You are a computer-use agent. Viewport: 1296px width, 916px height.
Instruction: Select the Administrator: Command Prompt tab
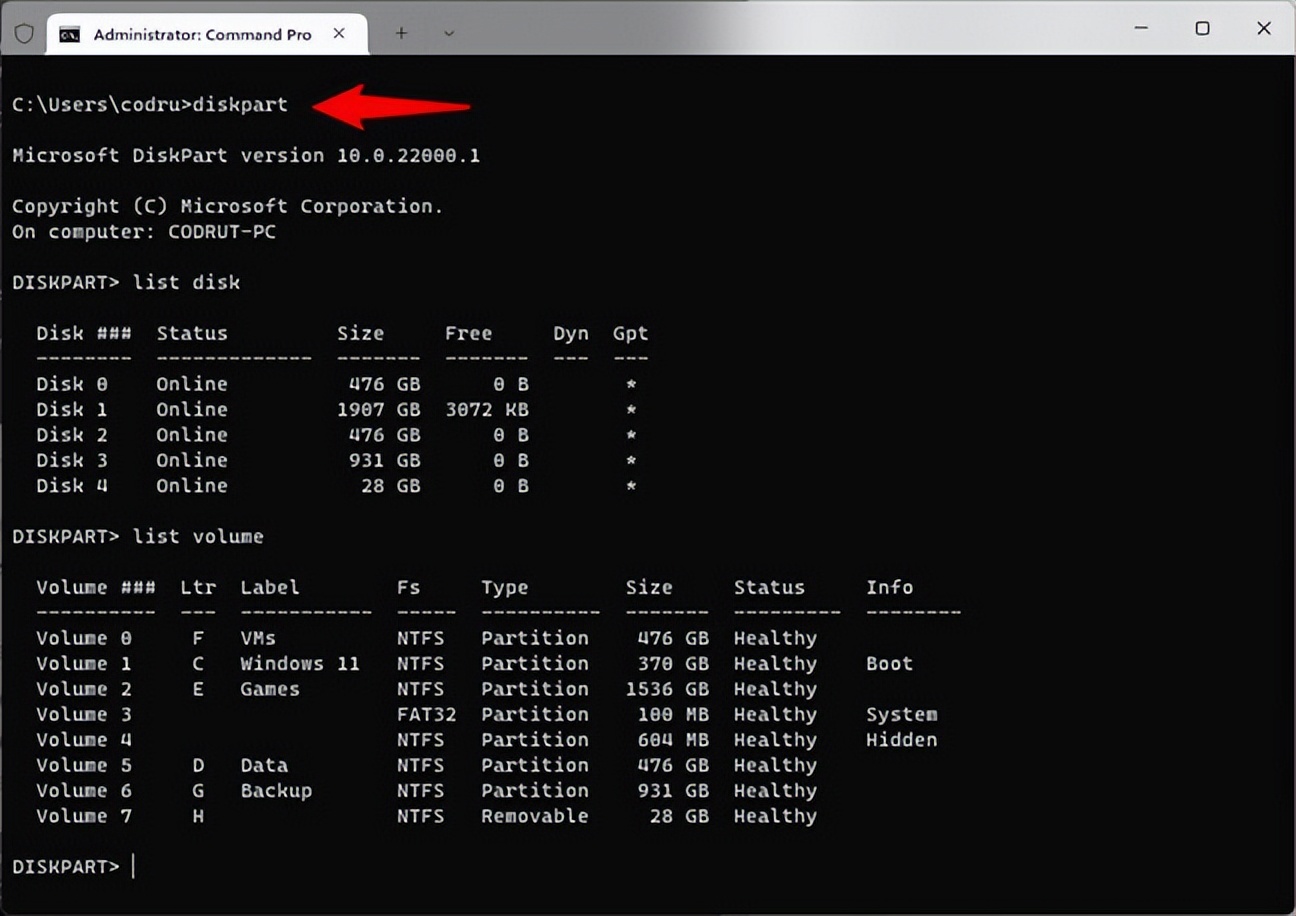tap(207, 34)
